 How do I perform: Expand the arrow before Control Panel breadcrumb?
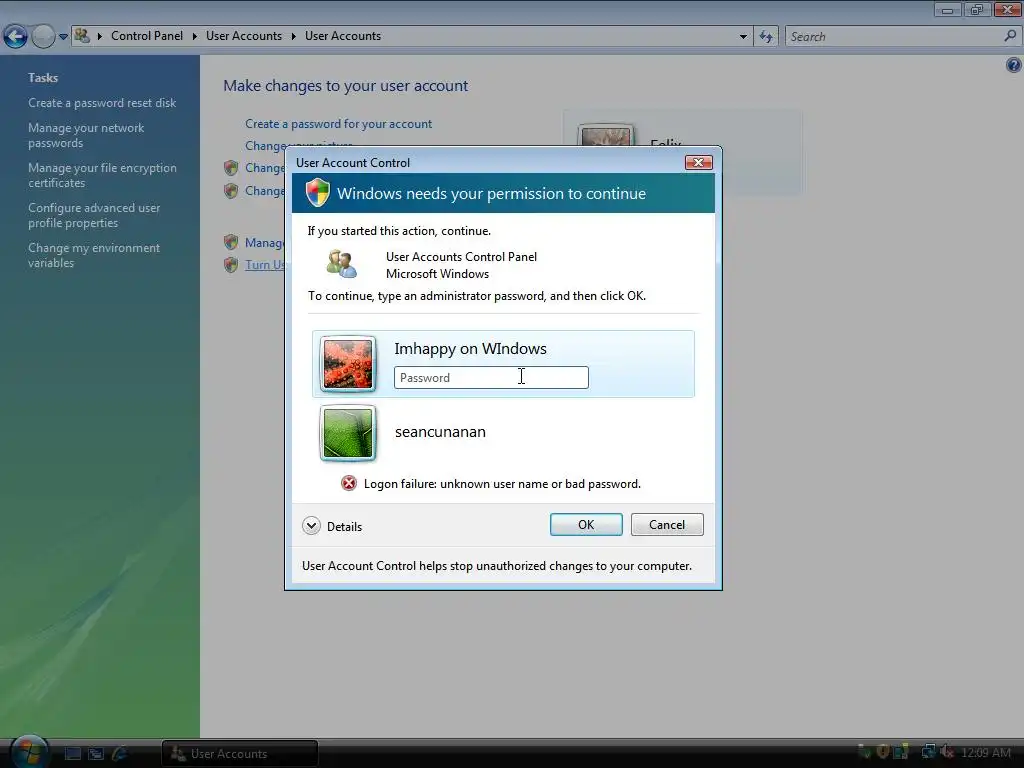(x=100, y=37)
